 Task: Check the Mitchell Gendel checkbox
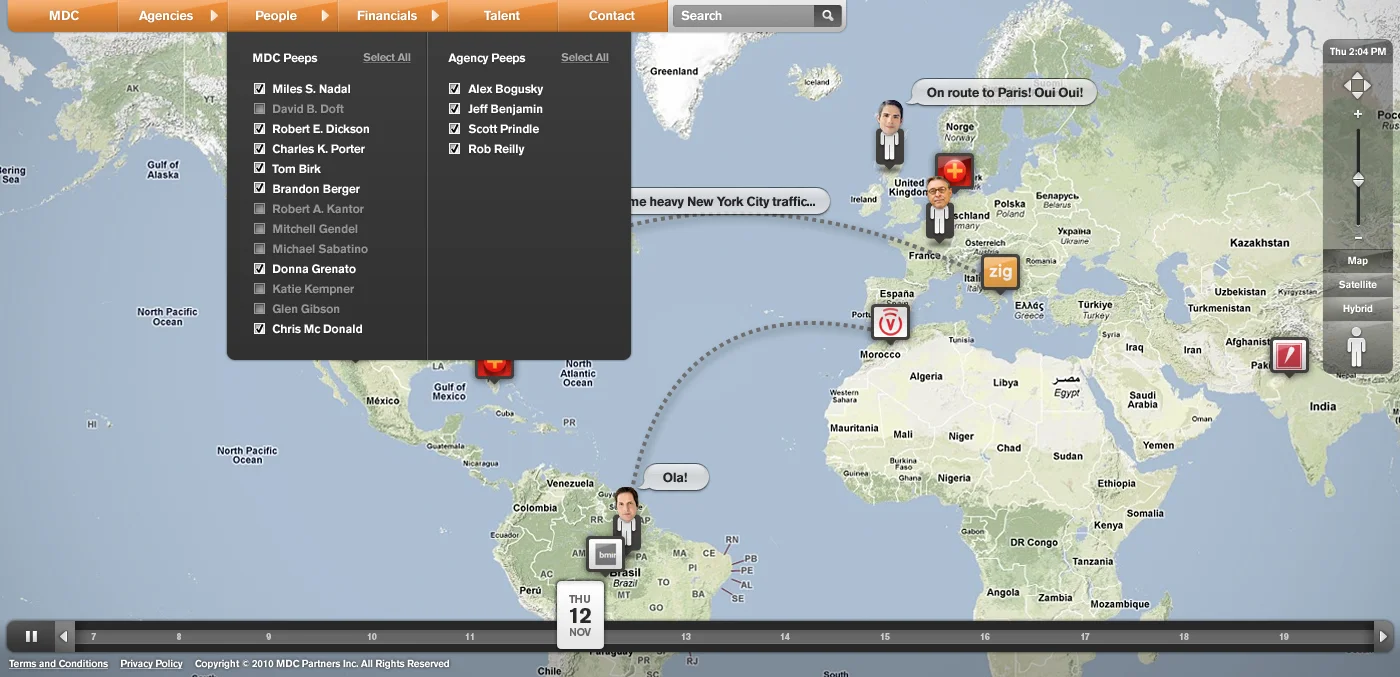(260, 229)
